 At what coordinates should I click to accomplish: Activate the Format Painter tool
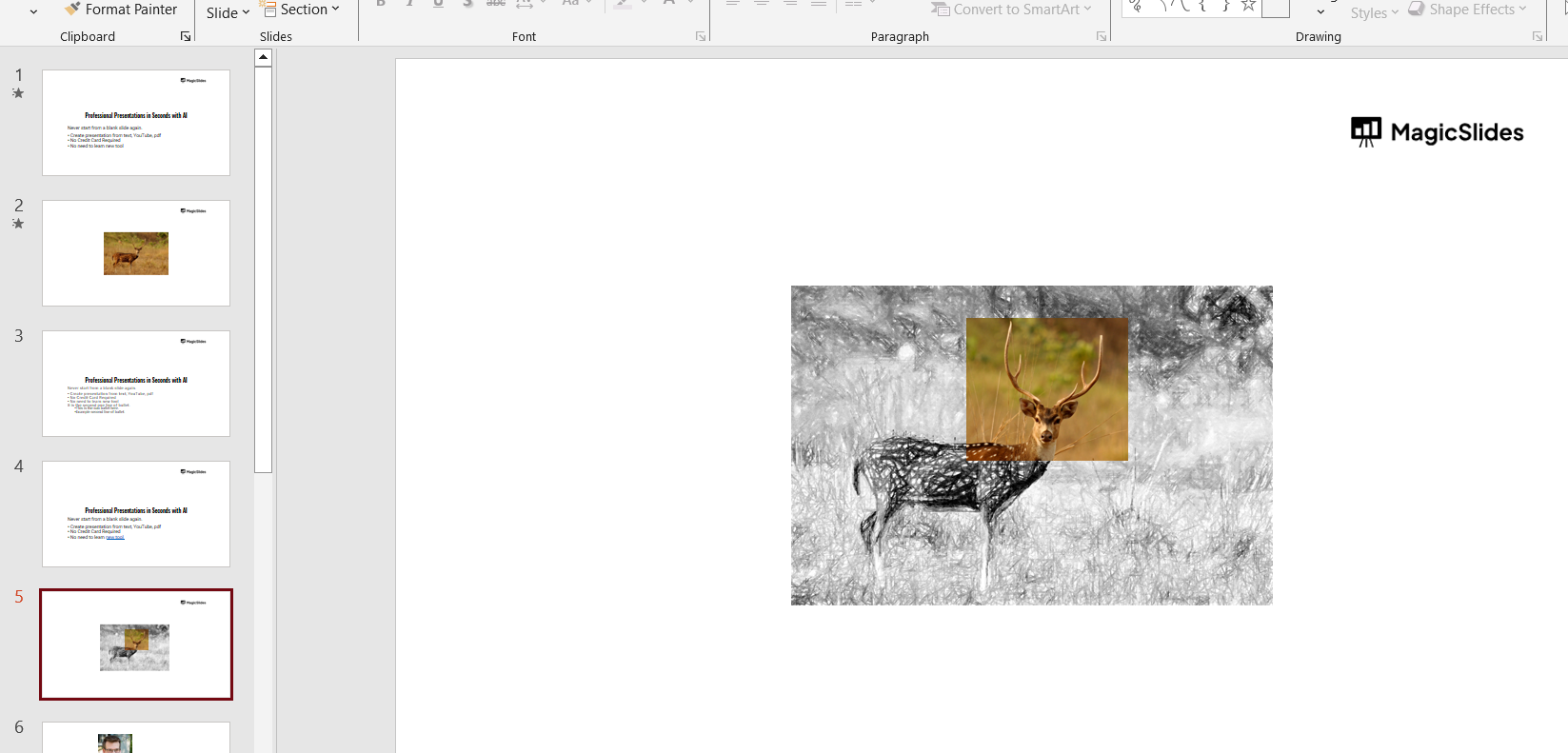point(121,10)
